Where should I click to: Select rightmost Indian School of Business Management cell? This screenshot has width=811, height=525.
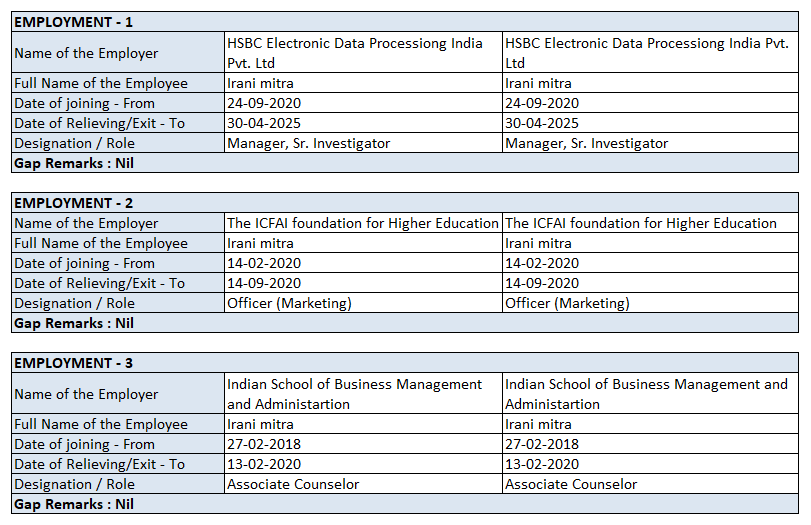pos(646,394)
